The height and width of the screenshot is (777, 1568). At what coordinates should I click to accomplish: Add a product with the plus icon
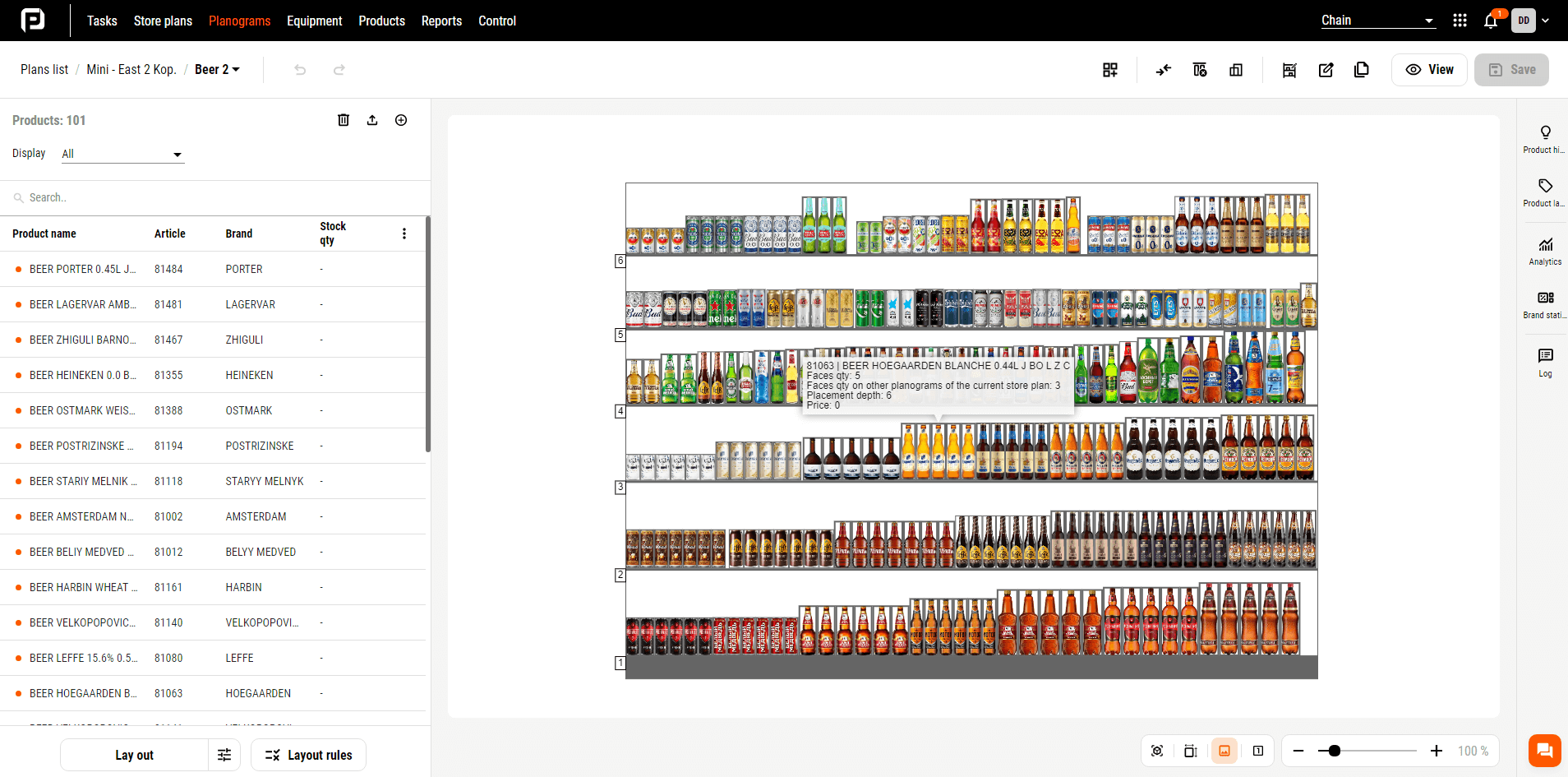(401, 120)
